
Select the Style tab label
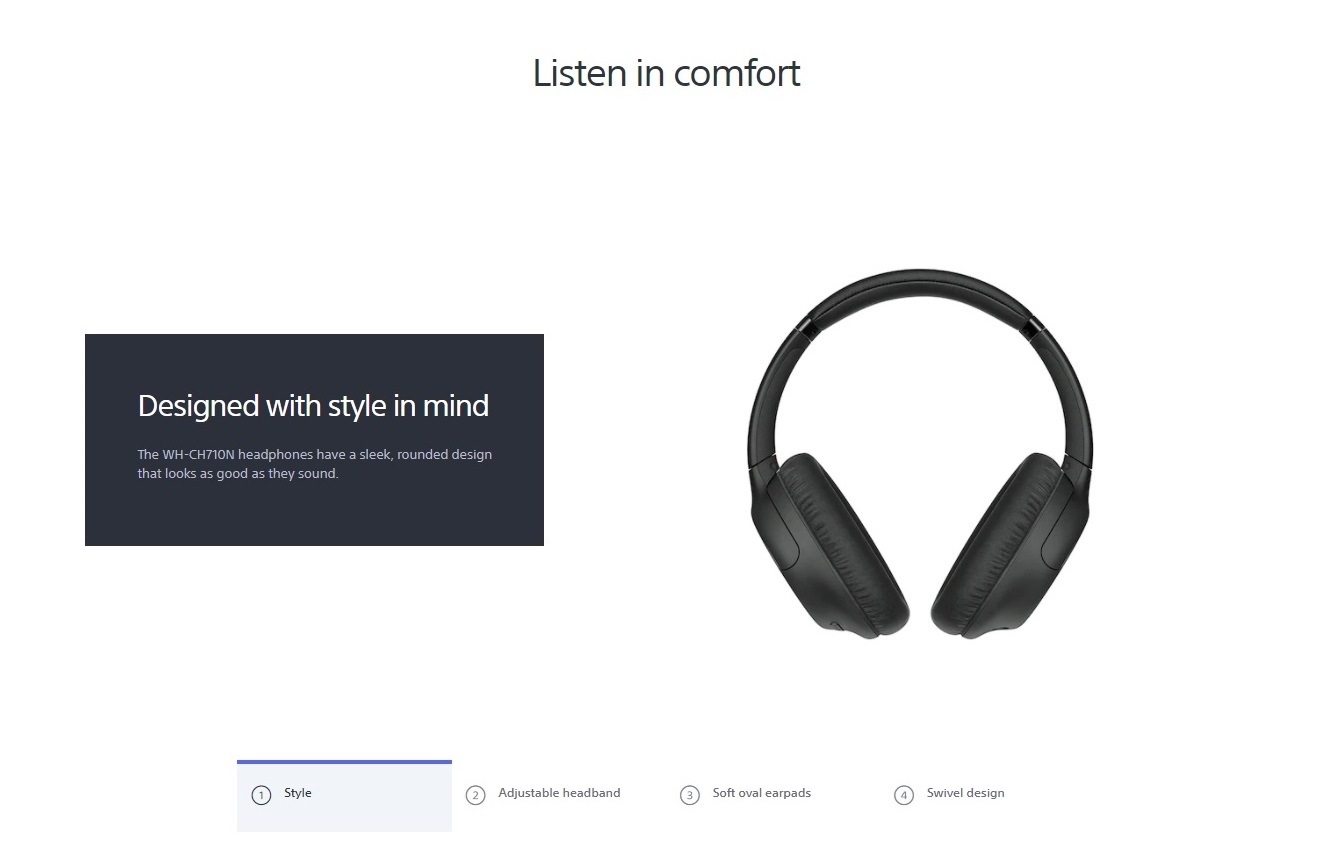point(298,793)
